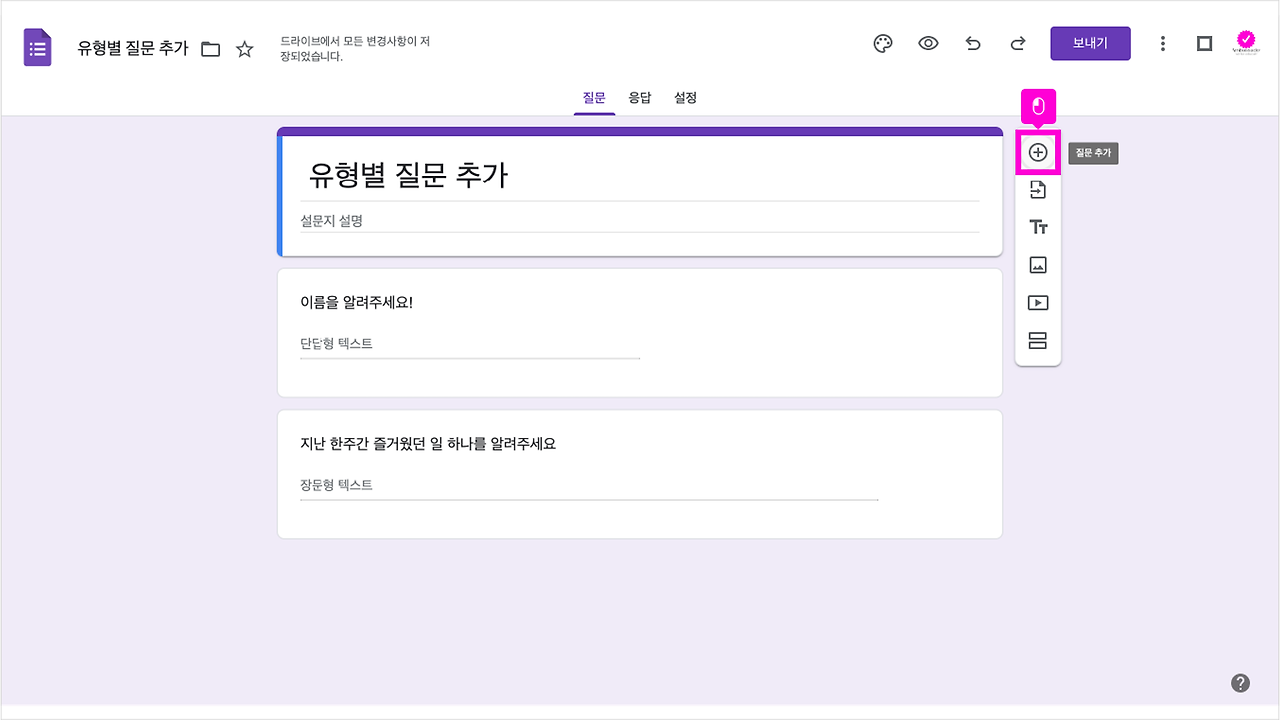
Task: Preview the form with the eye icon
Action: click(928, 43)
